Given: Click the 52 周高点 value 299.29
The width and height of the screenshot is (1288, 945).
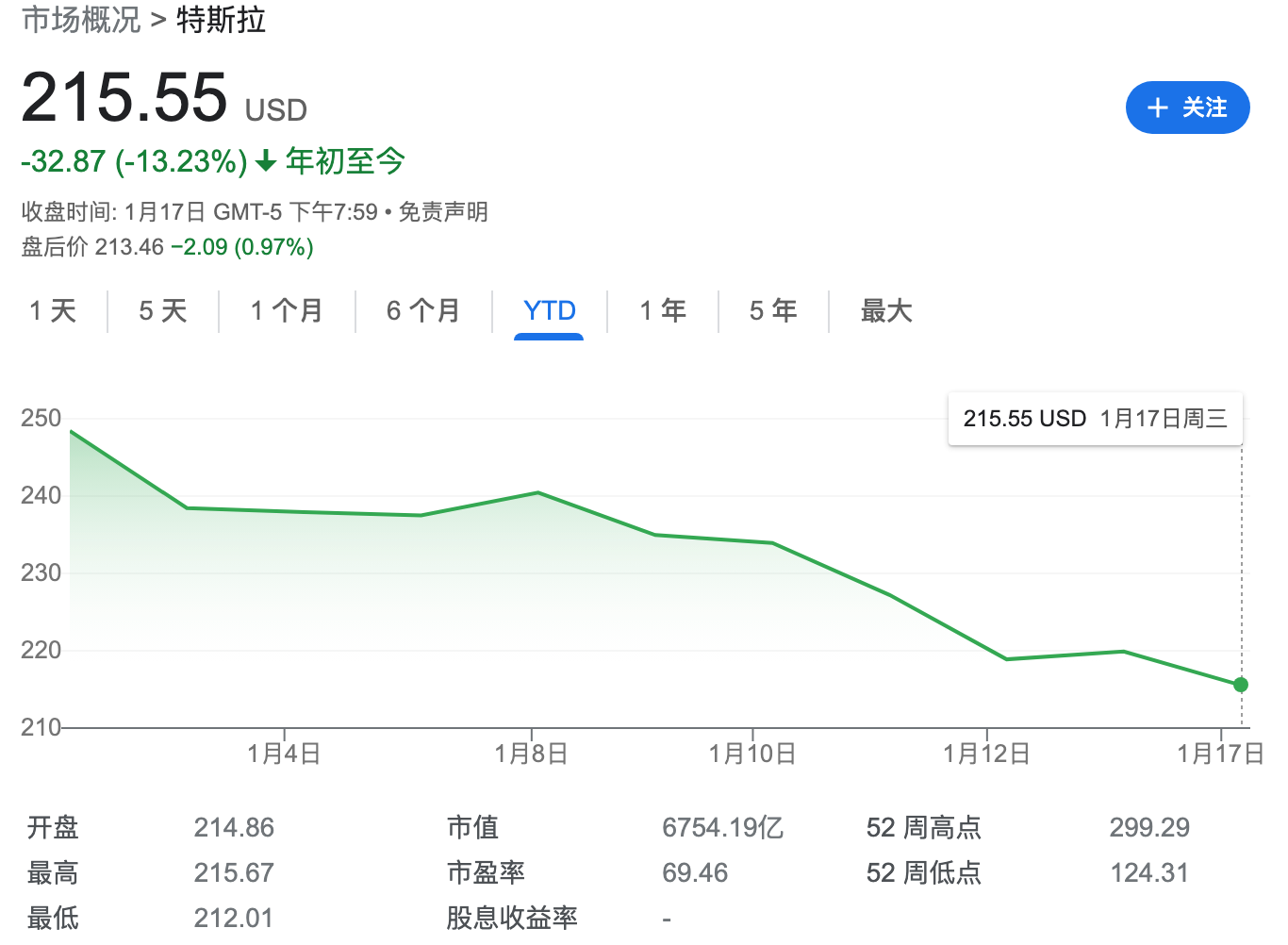Looking at the screenshot, I should [x=1149, y=827].
